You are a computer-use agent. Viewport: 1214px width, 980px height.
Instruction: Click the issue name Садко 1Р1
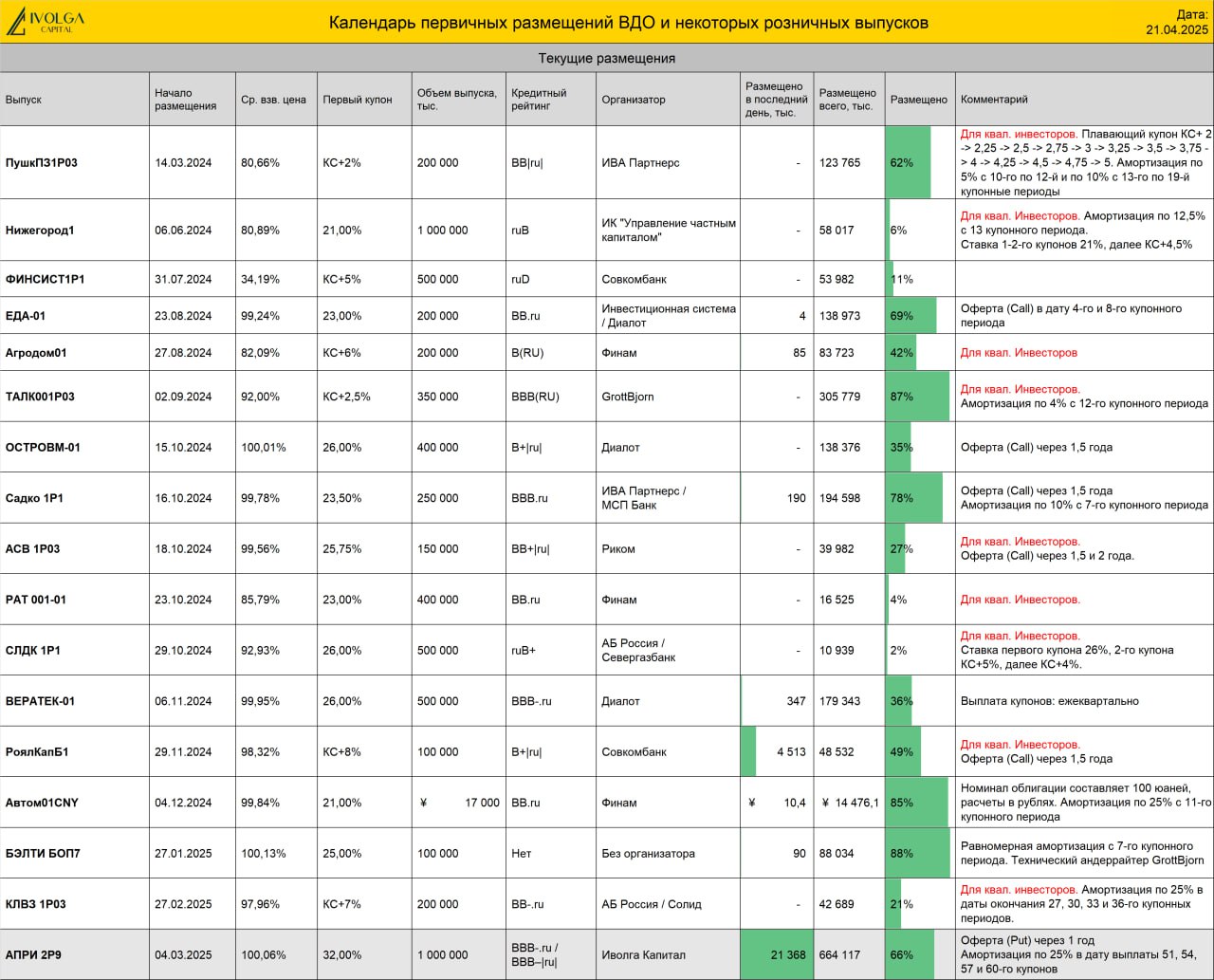click(34, 498)
